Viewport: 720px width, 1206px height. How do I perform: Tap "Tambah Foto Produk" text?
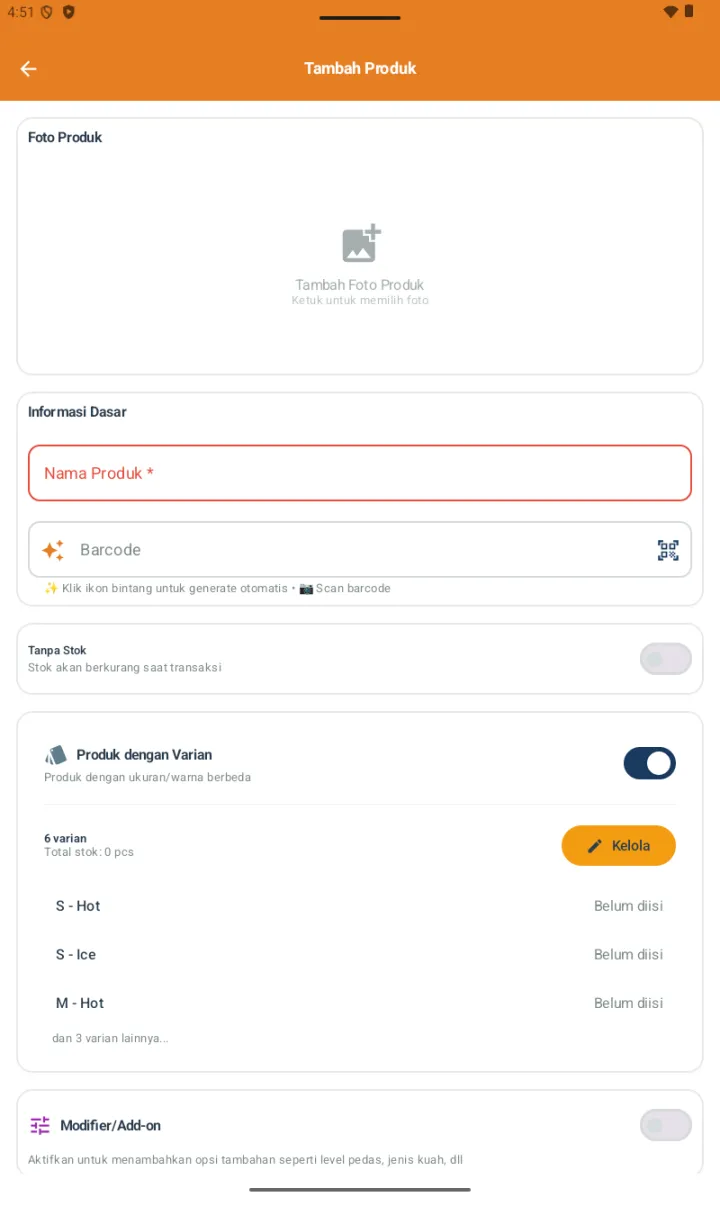pyautogui.click(x=360, y=285)
